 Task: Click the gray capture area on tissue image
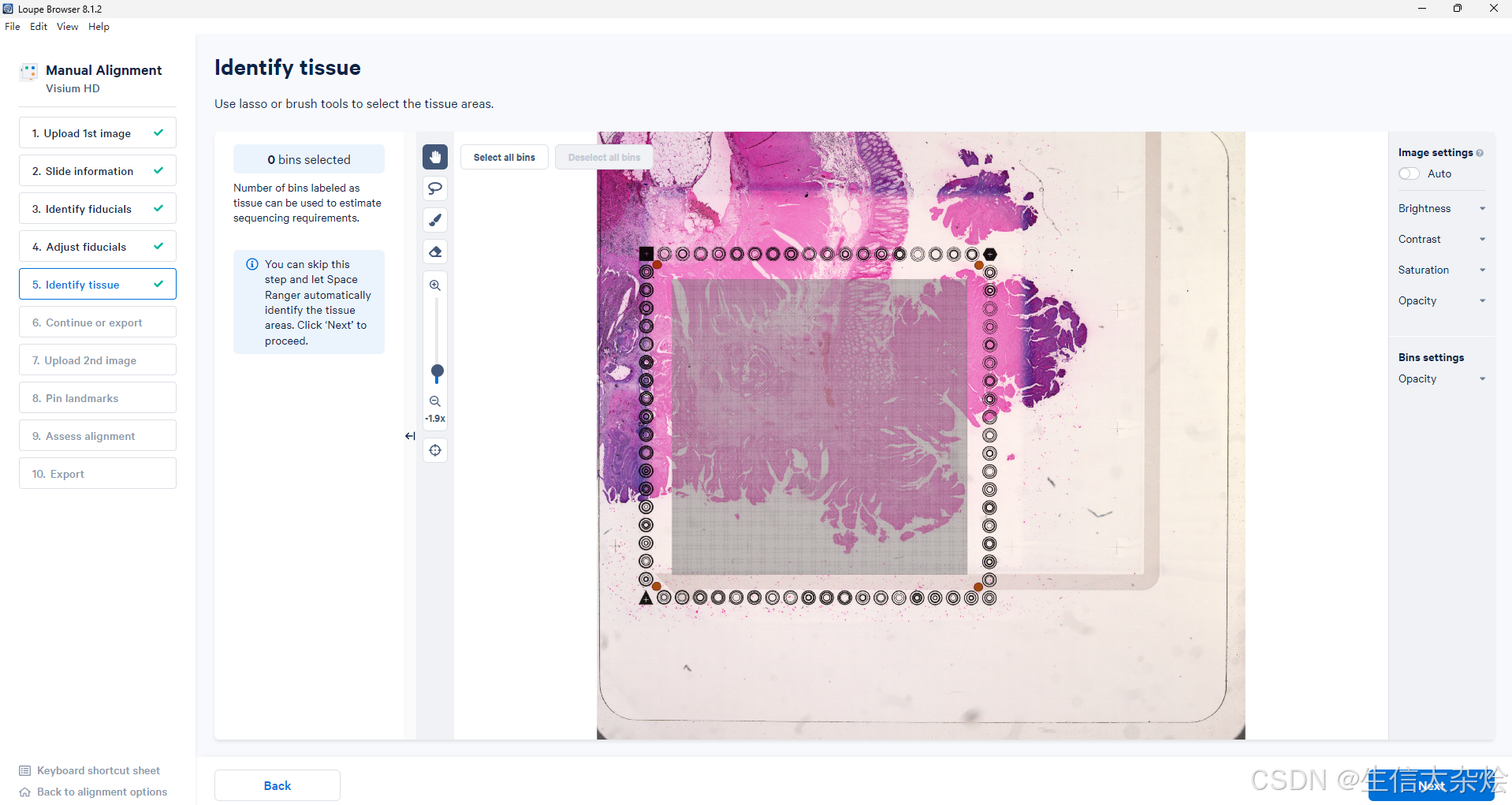819,427
